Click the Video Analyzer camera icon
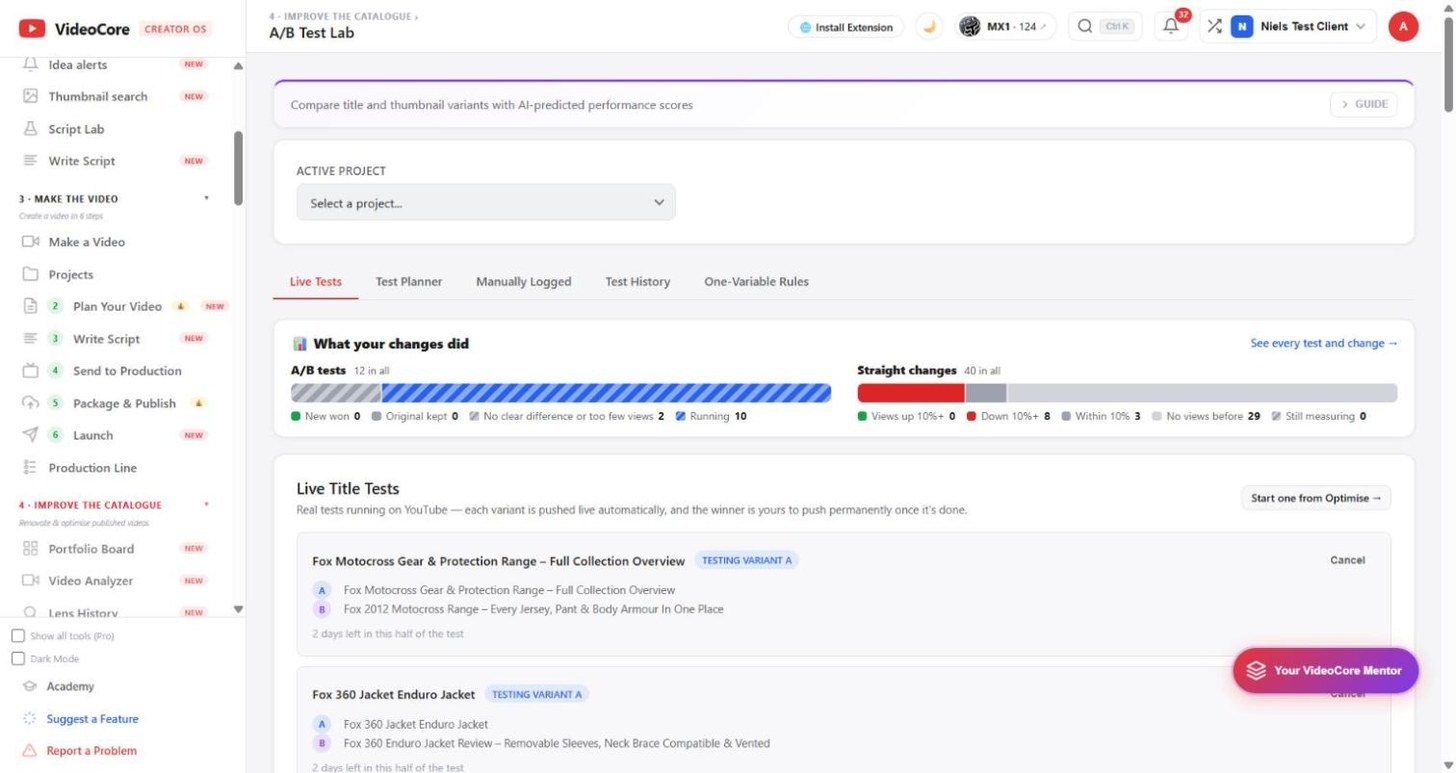 [30, 581]
